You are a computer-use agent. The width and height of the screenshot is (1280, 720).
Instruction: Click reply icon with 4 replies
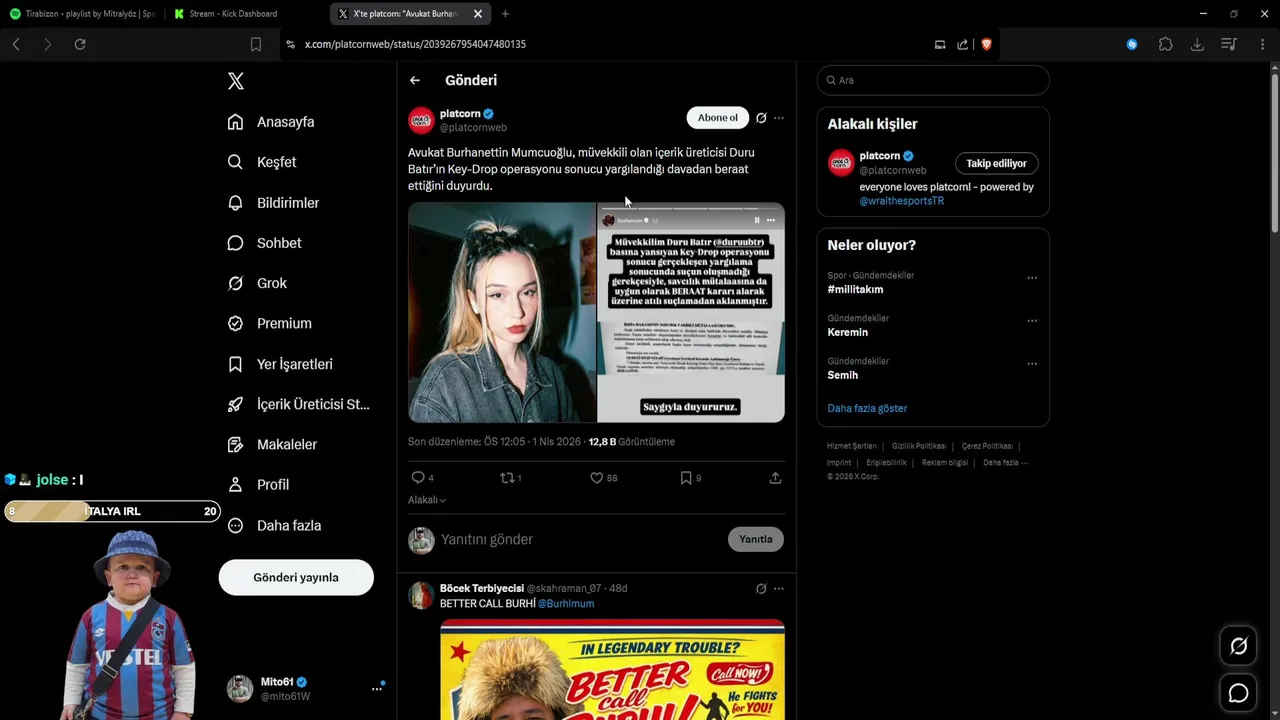click(x=418, y=478)
